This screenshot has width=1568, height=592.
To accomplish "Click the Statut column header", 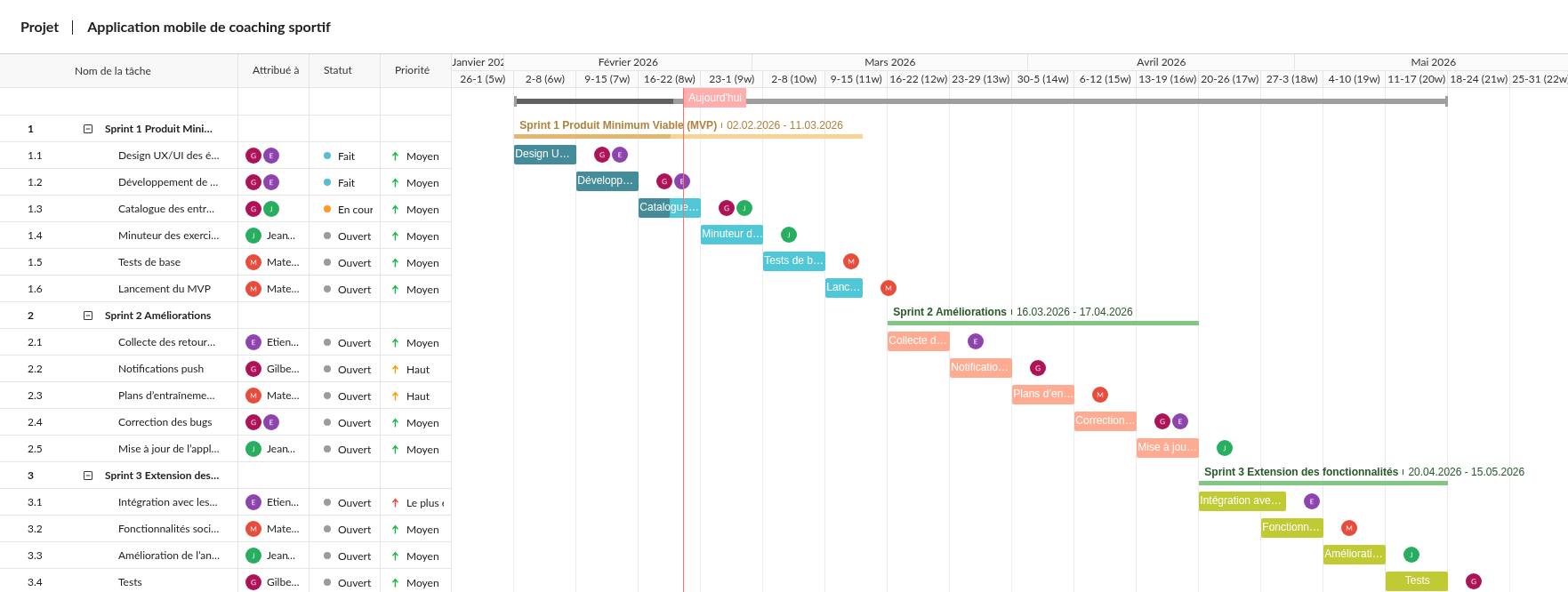I will pos(338,70).
